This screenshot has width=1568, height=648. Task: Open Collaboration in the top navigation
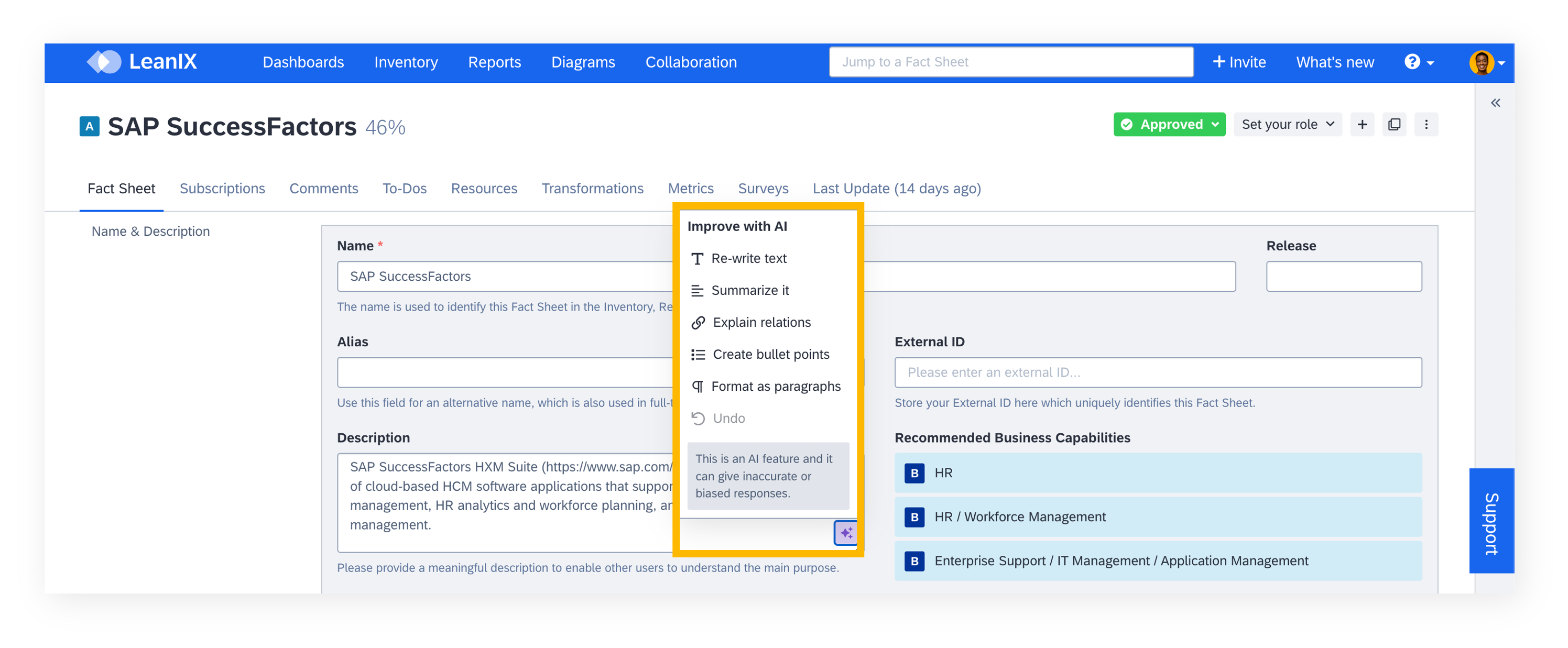point(691,62)
